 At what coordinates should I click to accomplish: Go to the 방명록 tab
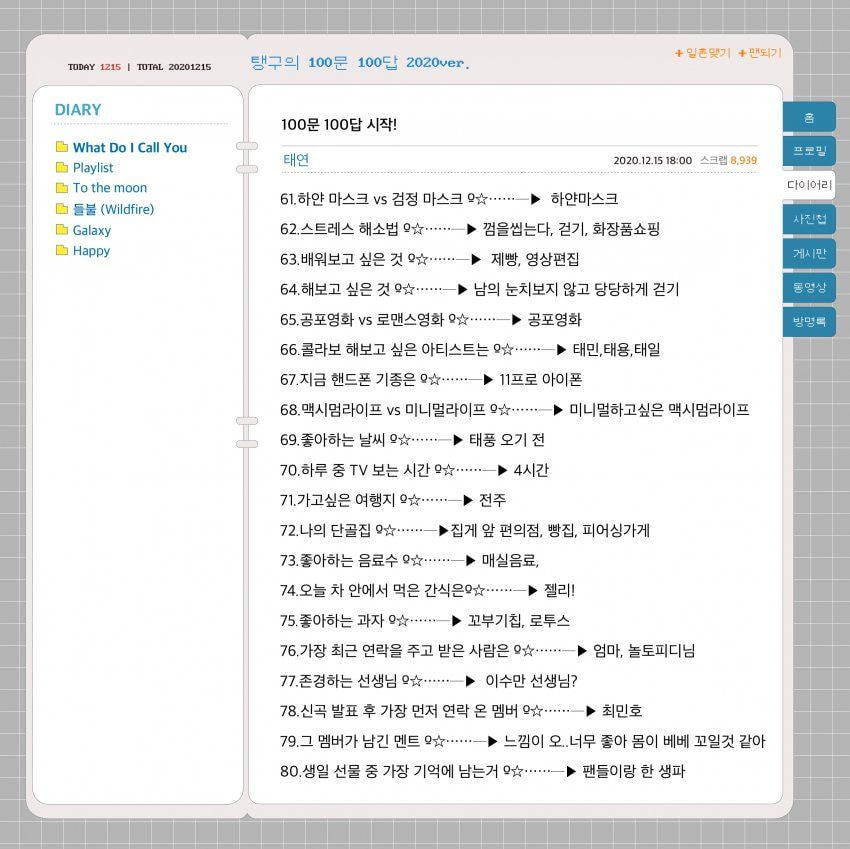pyautogui.click(x=809, y=321)
